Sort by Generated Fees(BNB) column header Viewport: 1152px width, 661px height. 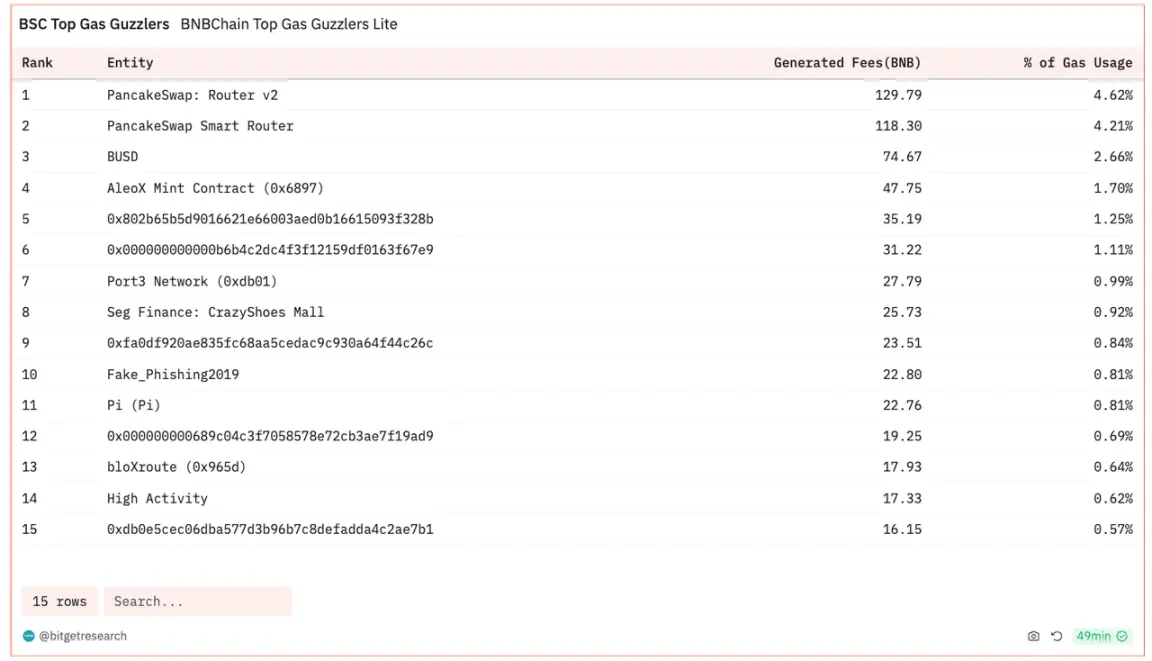coord(847,63)
